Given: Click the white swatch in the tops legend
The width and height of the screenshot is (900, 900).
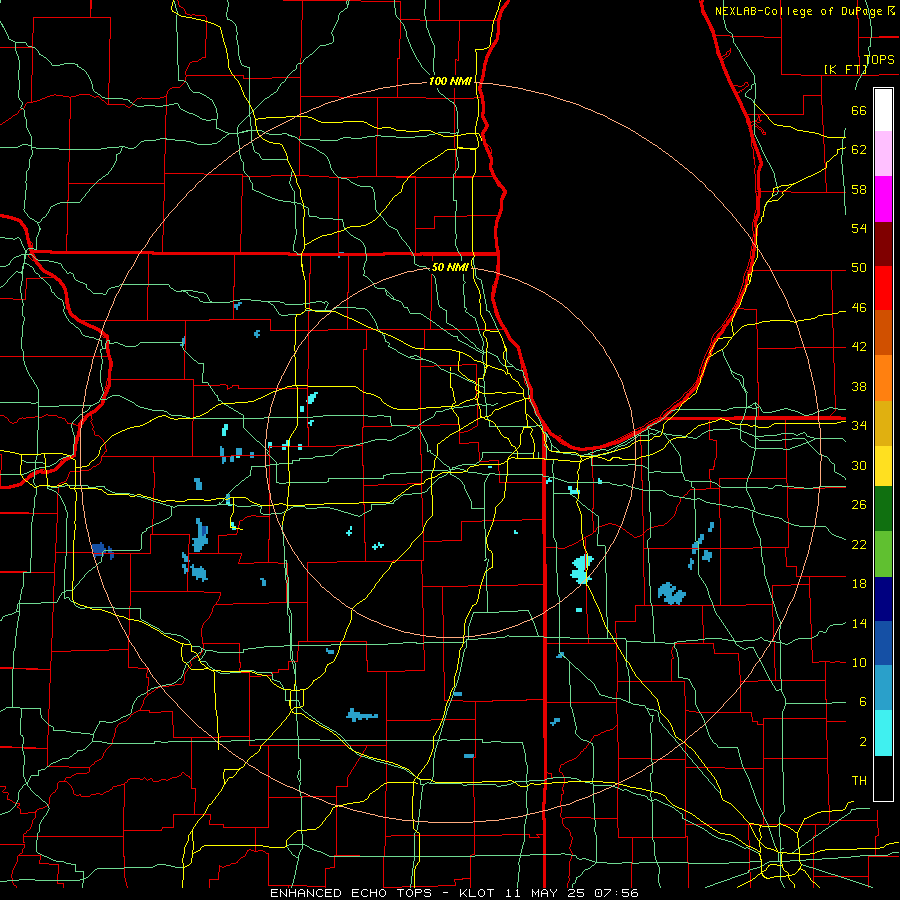Looking at the screenshot, I should [883, 110].
